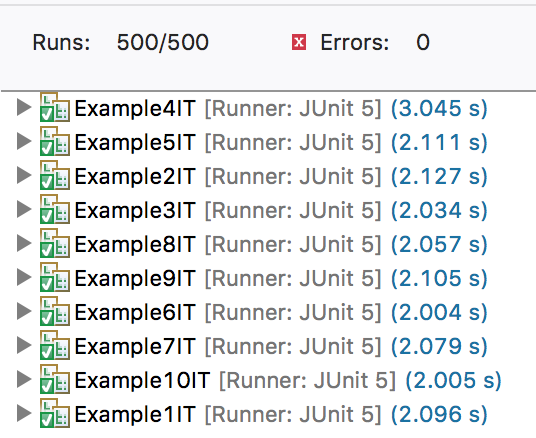Screen dimensions: 536x438
Task: Click the Example4IT test suite icon
Action: (x=55, y=107)
